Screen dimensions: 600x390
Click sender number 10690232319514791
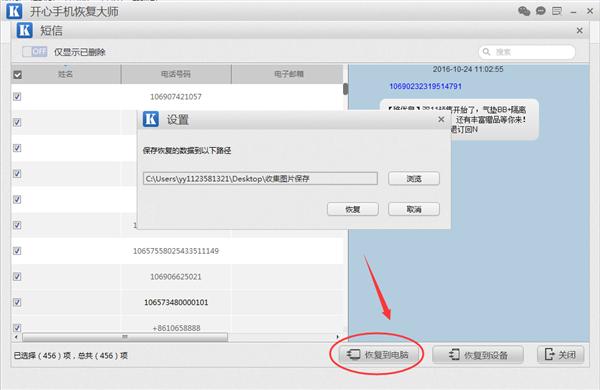pyautogui.click(x=425, y=86)
